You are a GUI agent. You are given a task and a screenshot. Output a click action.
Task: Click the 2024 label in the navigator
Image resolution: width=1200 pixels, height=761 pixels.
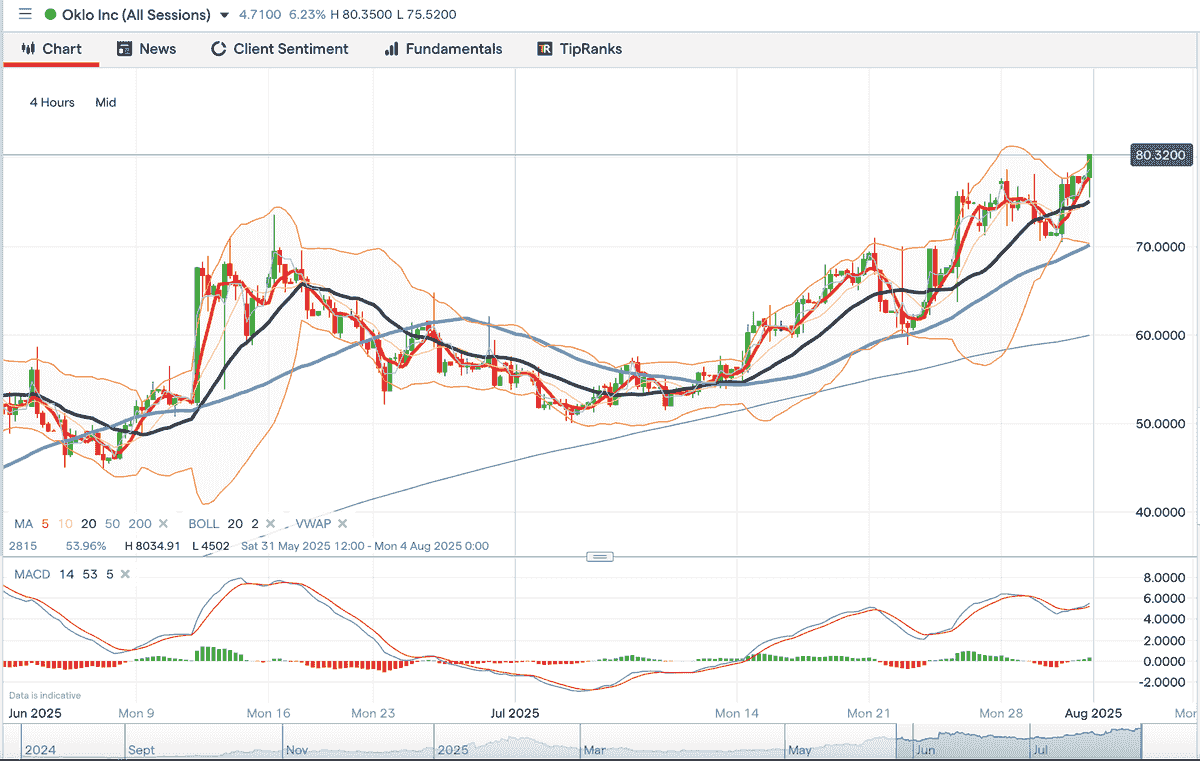click(41, 749)
